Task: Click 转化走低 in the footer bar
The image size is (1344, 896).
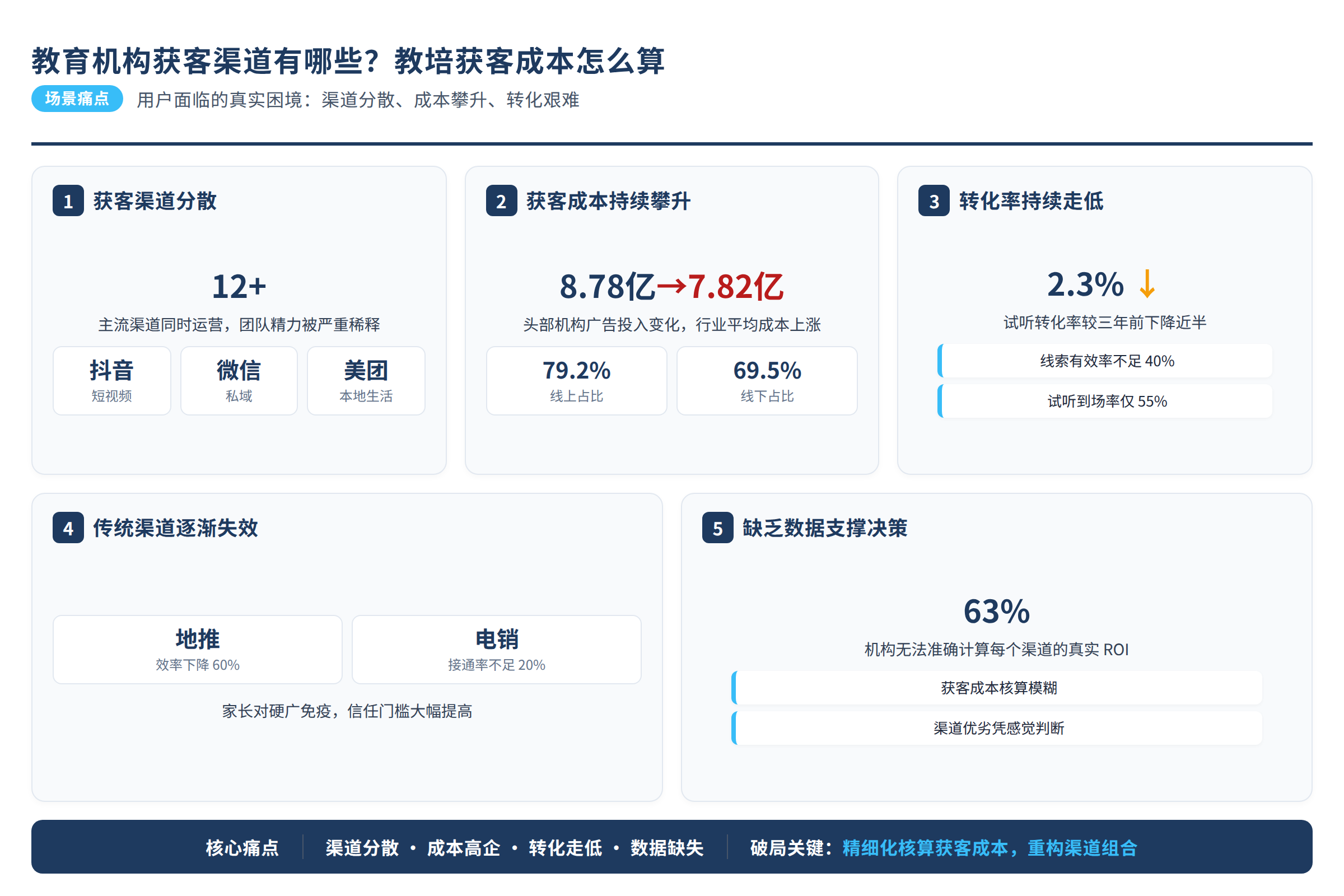Action: pyautogui.click(x=565, y=848)
